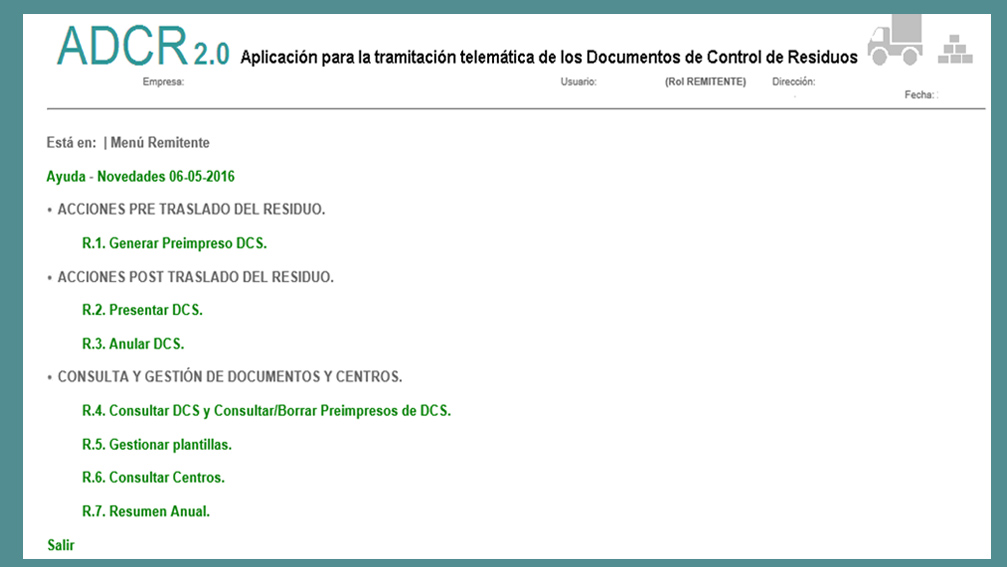Click Salir to log out
Image resolution: width=1007 pixels, height=567 pixels.
click(61, 545)
